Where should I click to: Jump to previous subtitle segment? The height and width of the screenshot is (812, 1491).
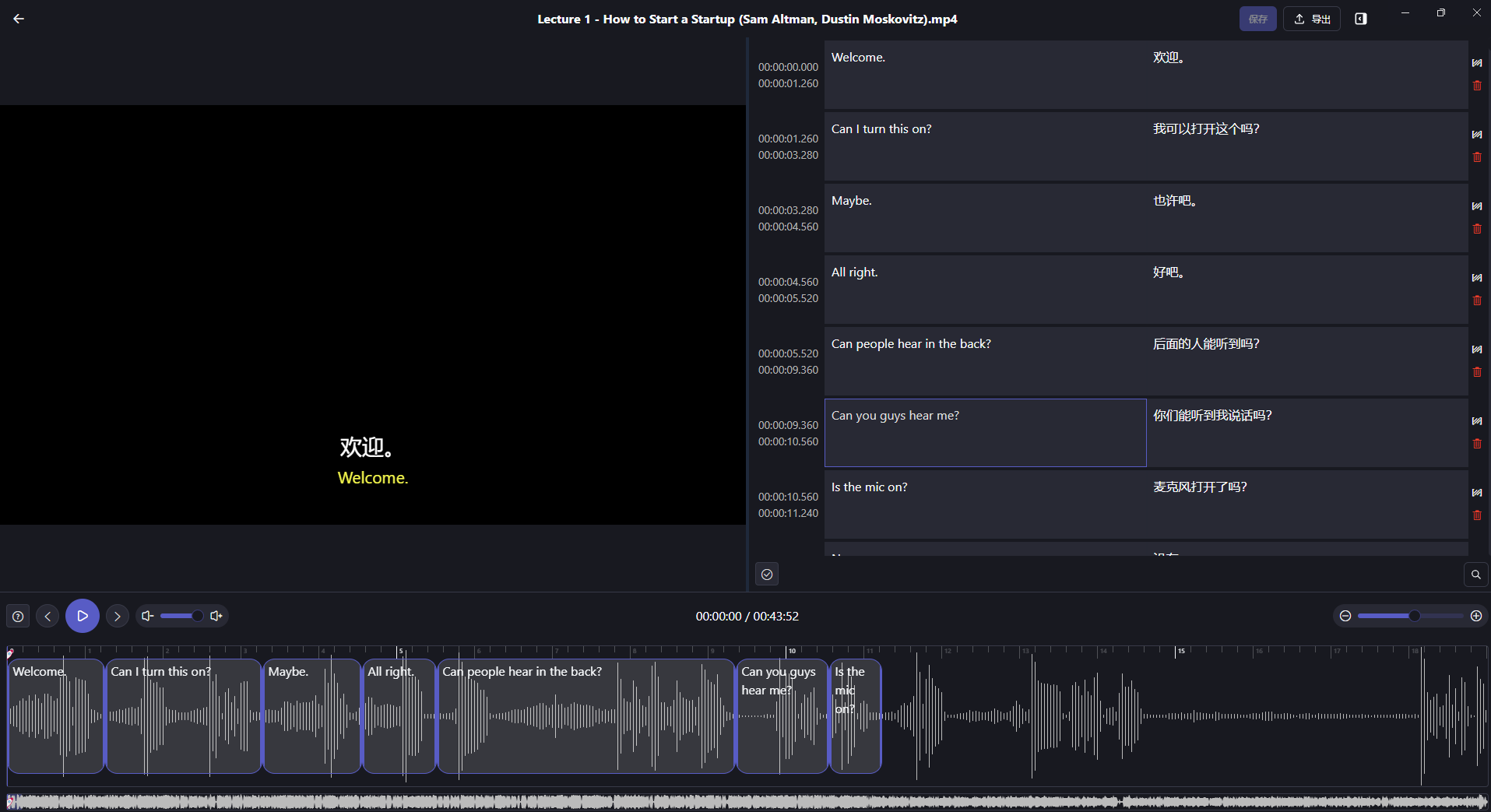(x=47, y=617)
